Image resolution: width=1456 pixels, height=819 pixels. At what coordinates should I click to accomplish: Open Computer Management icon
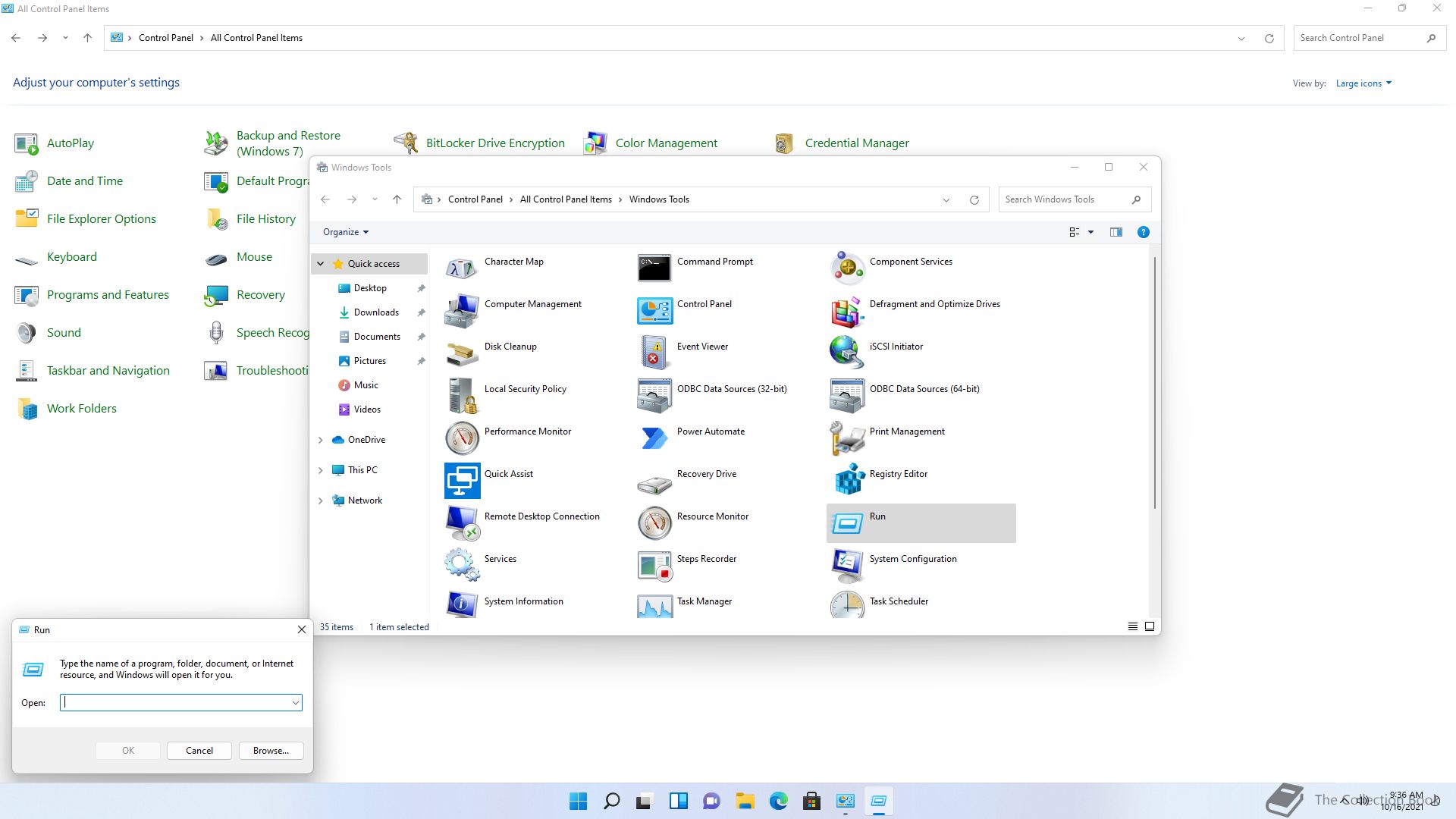462,310
